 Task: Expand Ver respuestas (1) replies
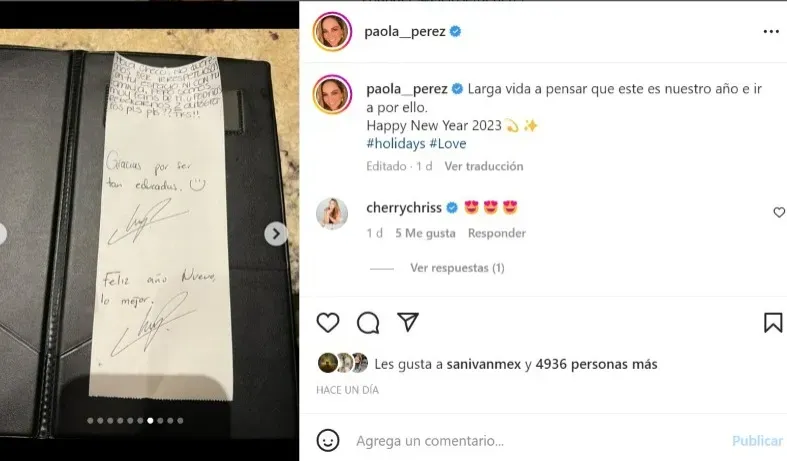click(x=457, y=268)
